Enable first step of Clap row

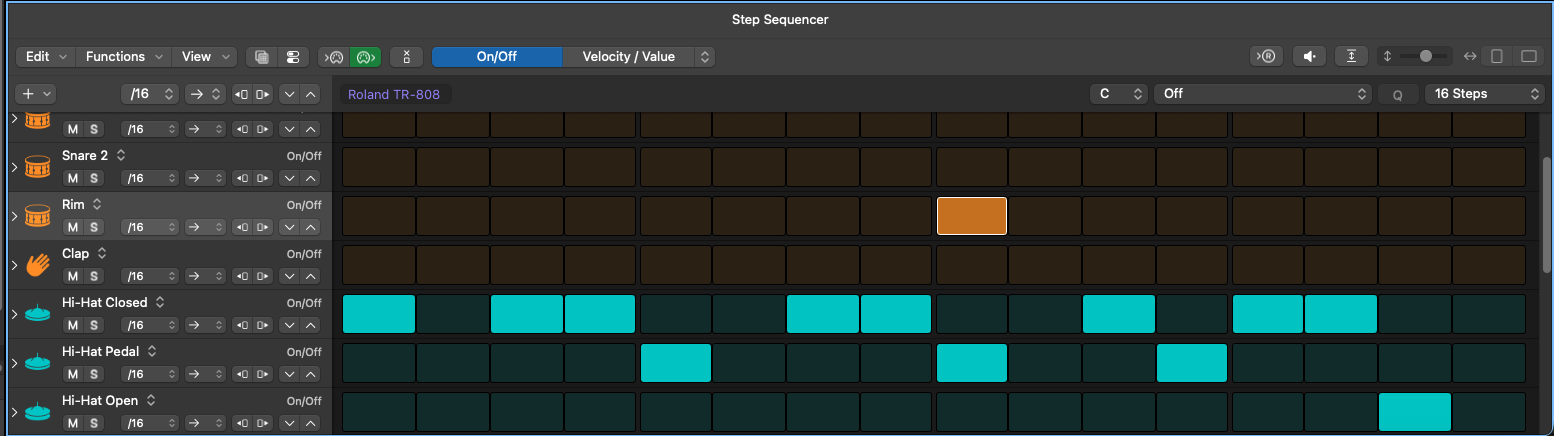pos(379,265)
